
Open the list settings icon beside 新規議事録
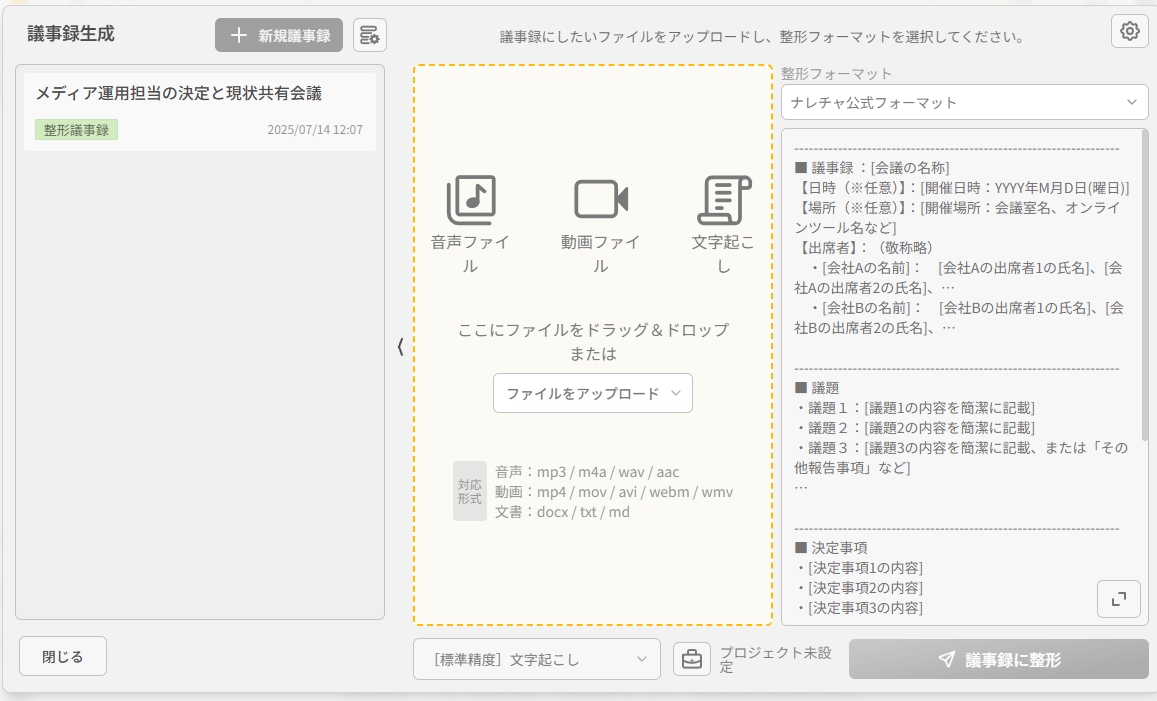pos(370,35)
